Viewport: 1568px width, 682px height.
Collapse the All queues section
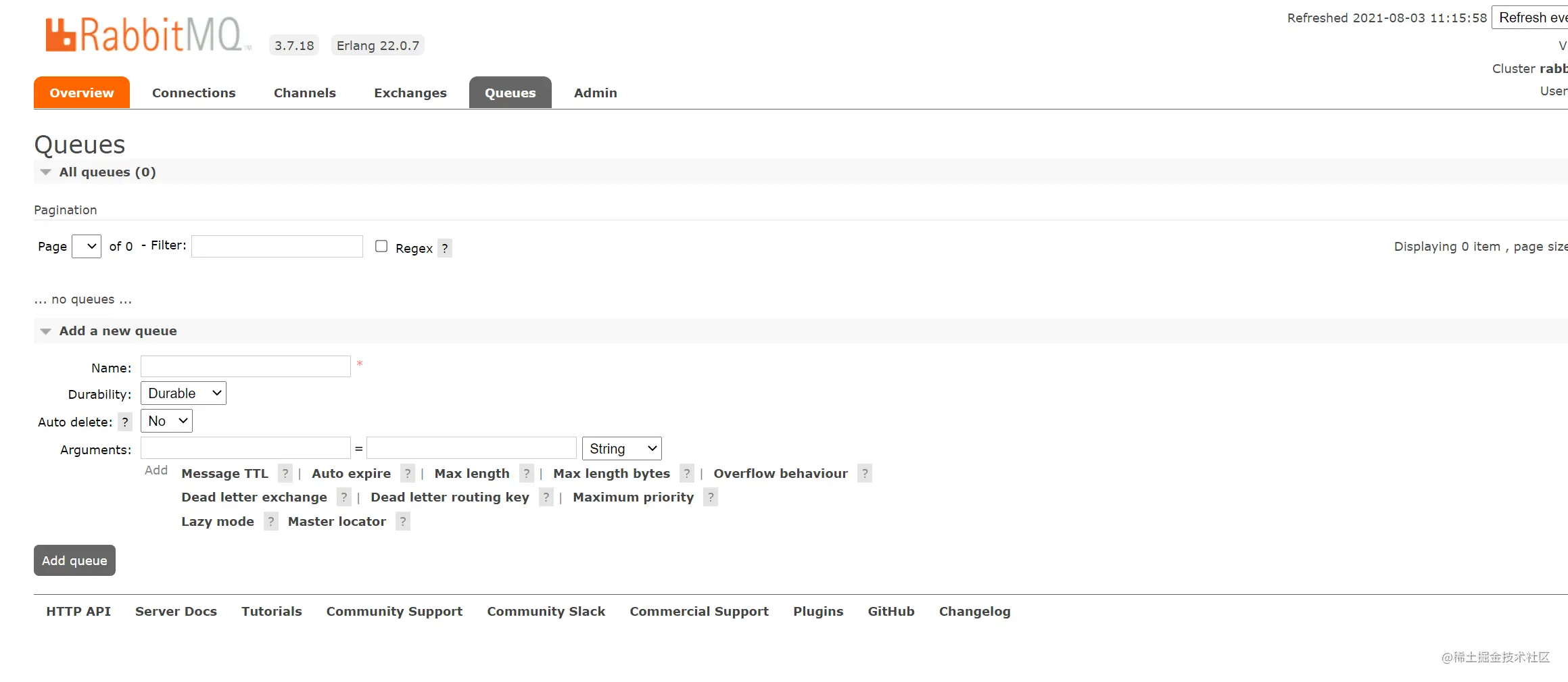point(108,172)
